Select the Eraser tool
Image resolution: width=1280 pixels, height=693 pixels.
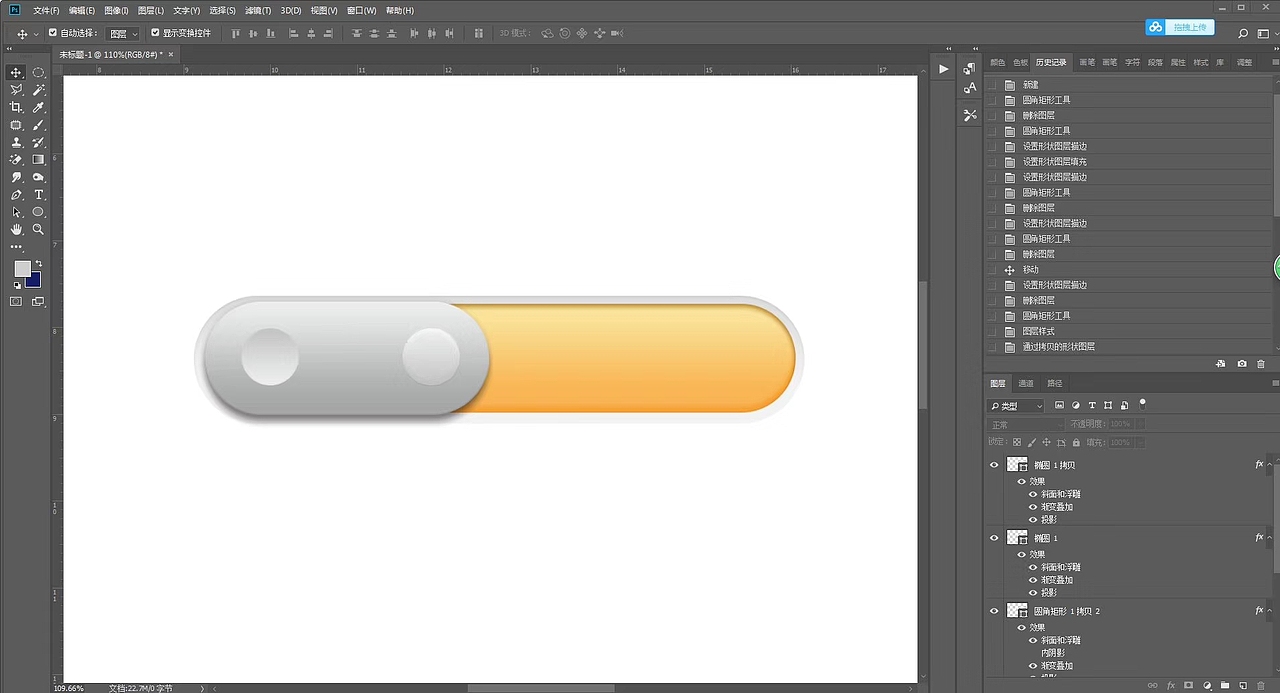[x=16, y=160]
